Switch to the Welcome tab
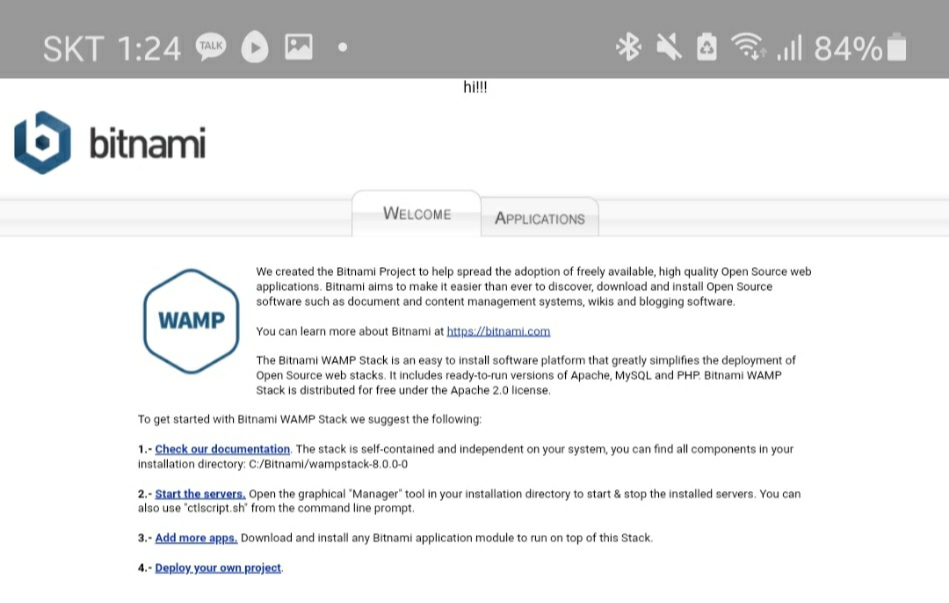Viewport: 949px width, 603px height. [416, 214]
